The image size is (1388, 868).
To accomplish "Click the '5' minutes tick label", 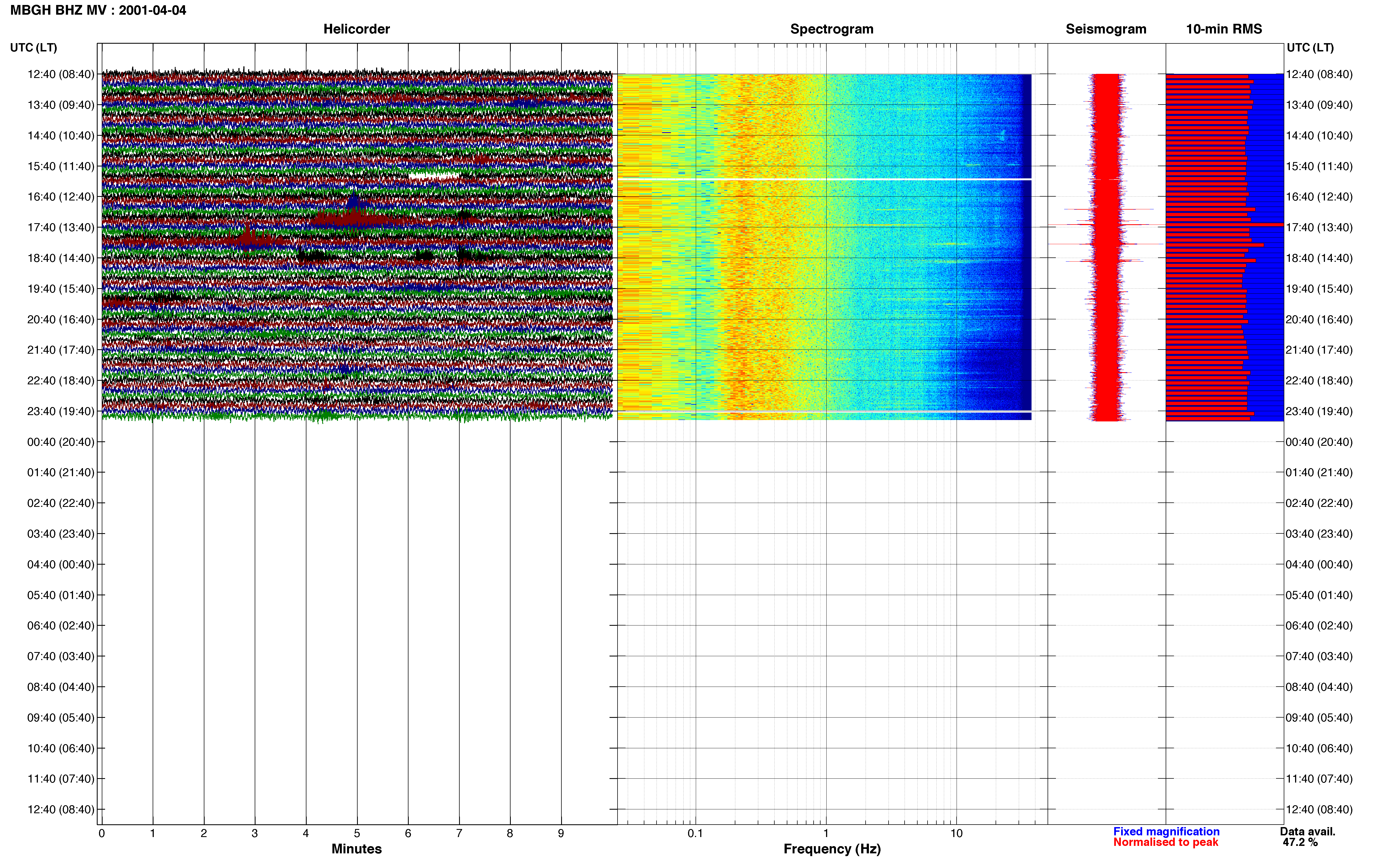I will [357, 833].
